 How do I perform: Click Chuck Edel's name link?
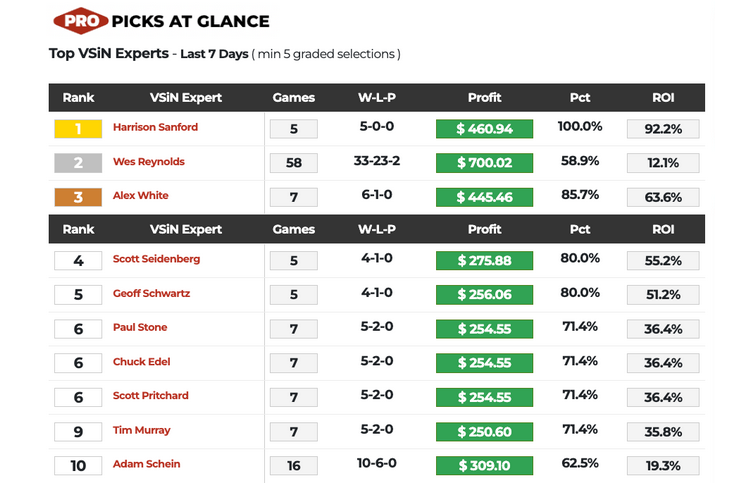coord(141,362)
